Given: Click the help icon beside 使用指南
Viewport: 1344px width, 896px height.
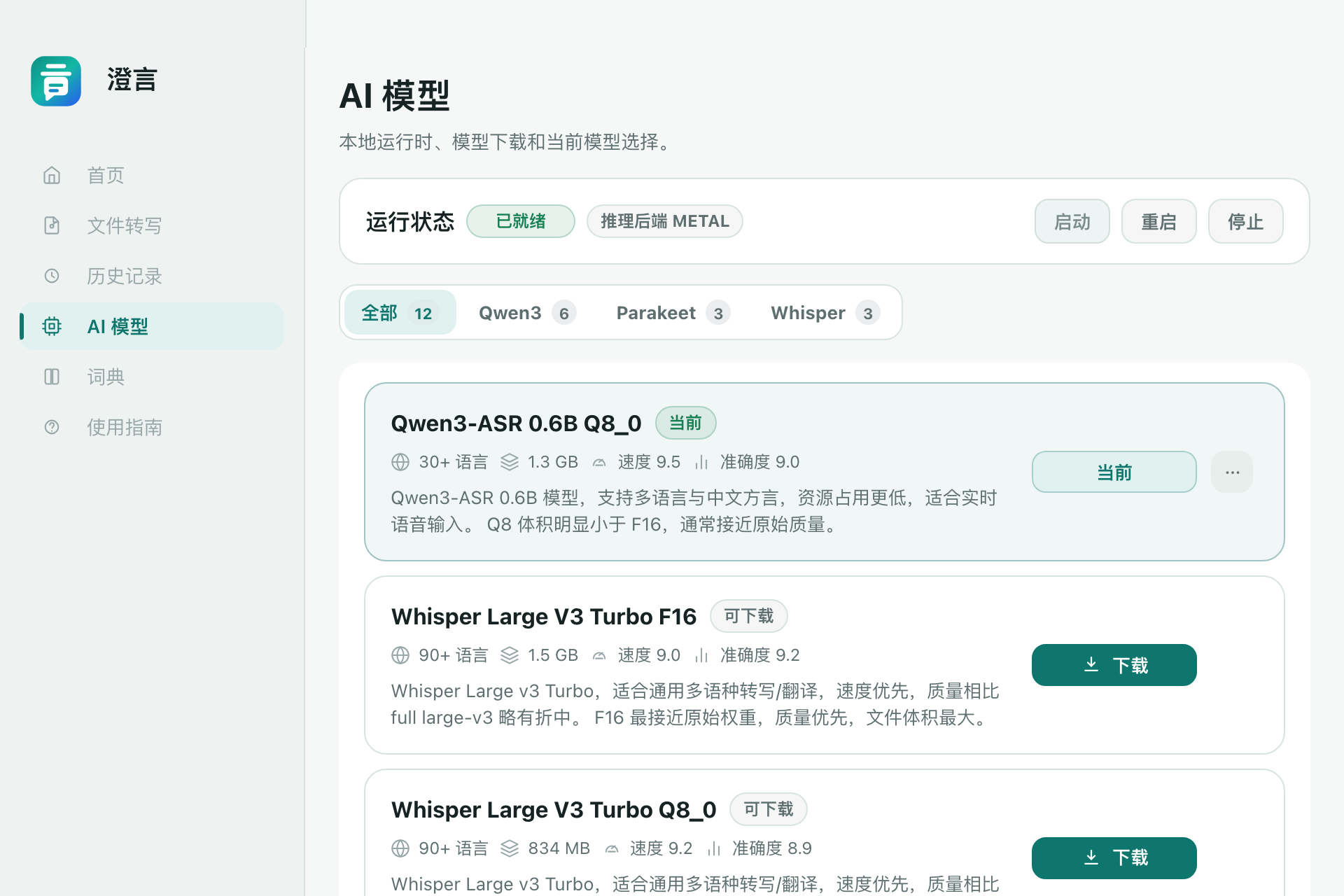Looking at the screenshot, I should 52,427.
